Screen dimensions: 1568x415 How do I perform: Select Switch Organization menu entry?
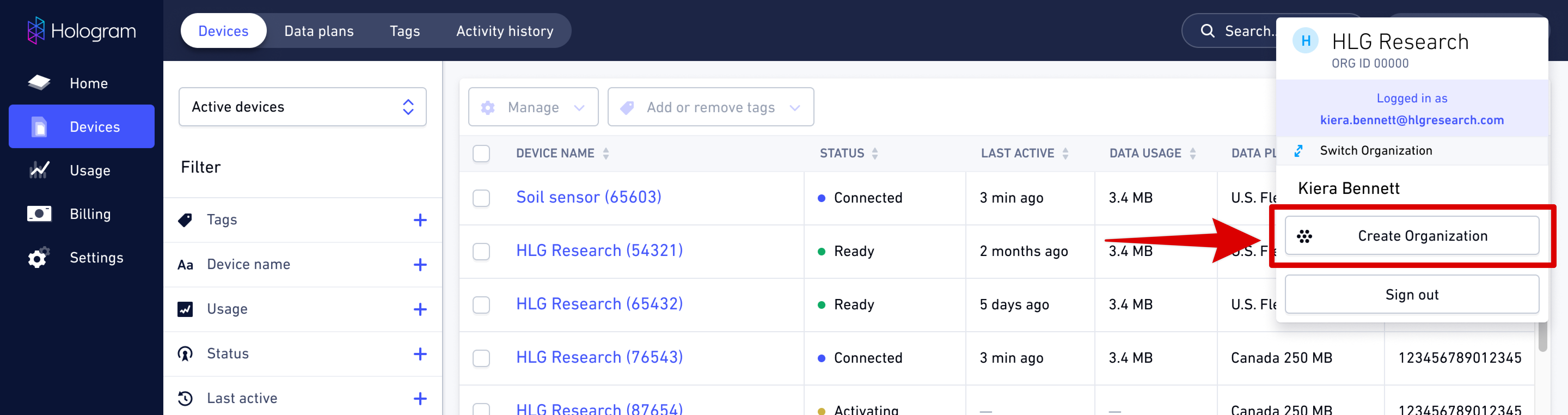(1412, 151)
